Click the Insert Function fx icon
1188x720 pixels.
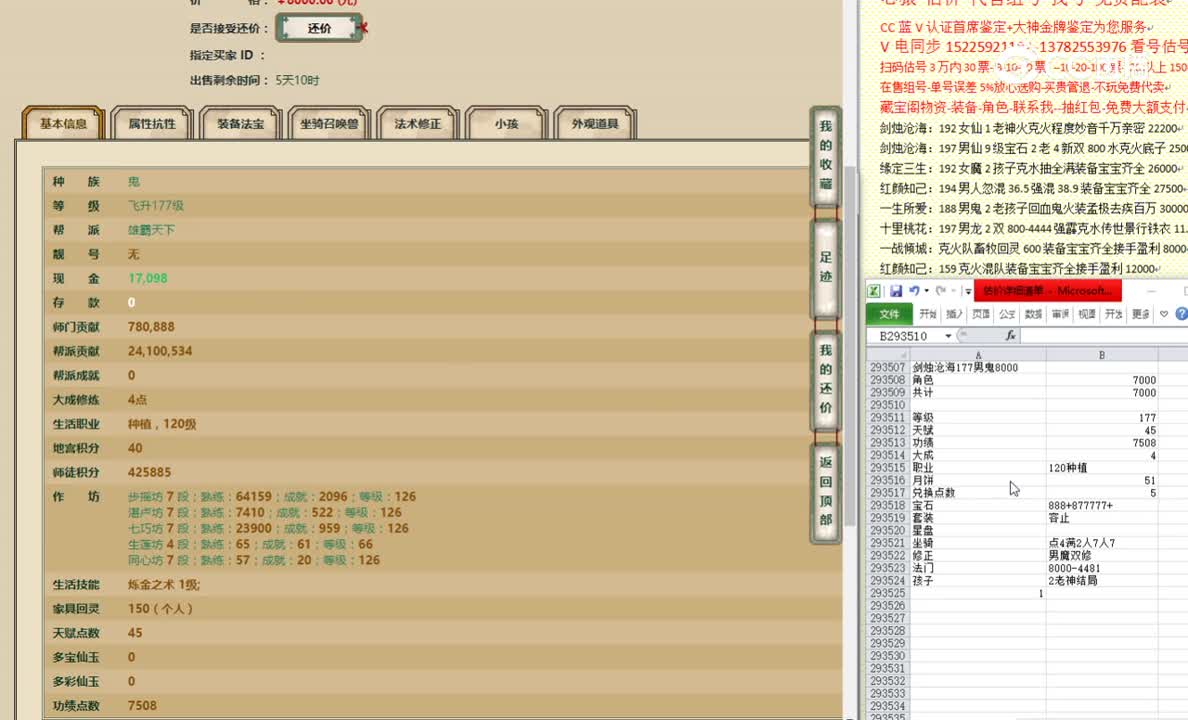coord(1011,336)
